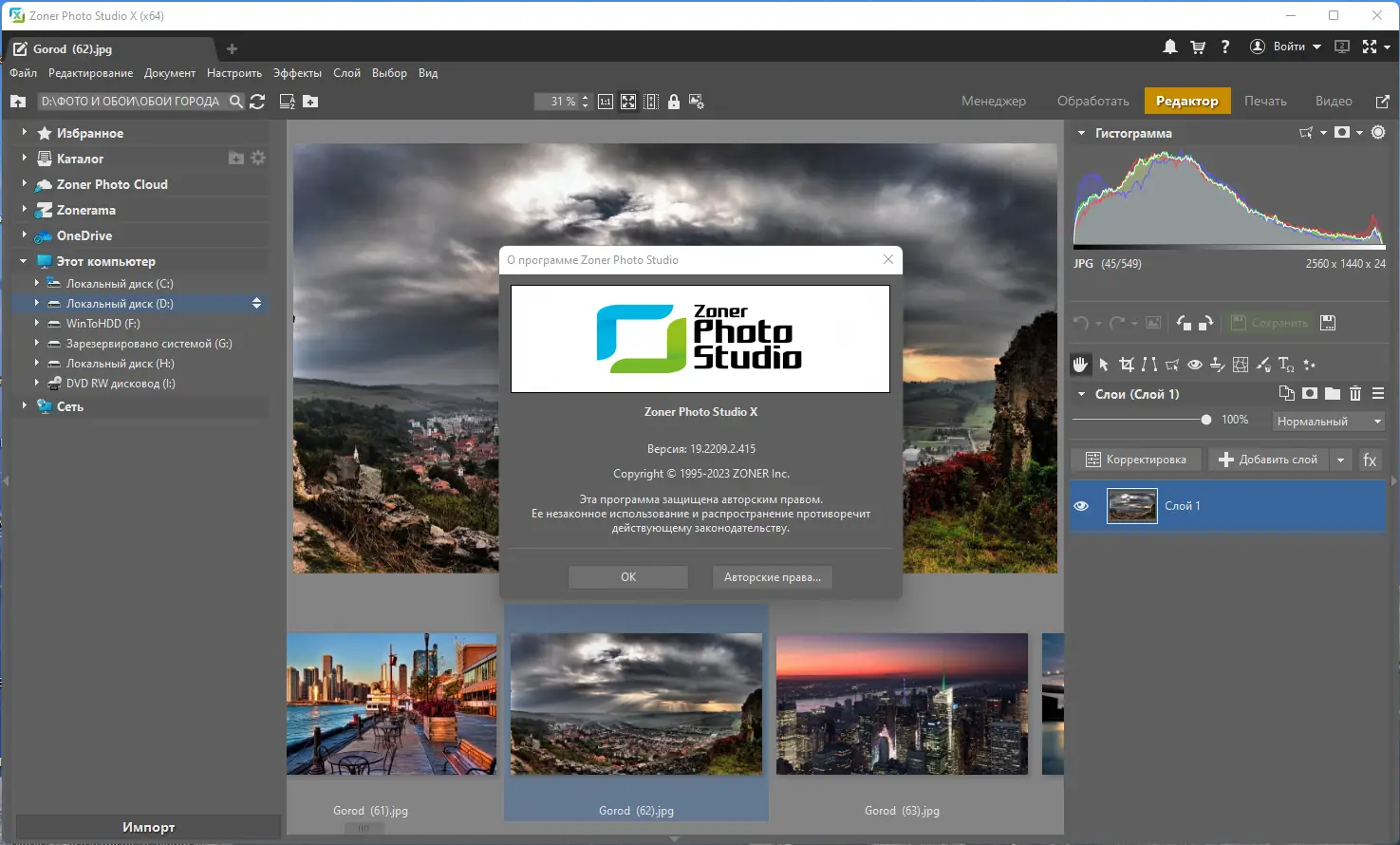
Task: Click the Корректировка button
Action: pyautogui.click(x=1136, y=460)
